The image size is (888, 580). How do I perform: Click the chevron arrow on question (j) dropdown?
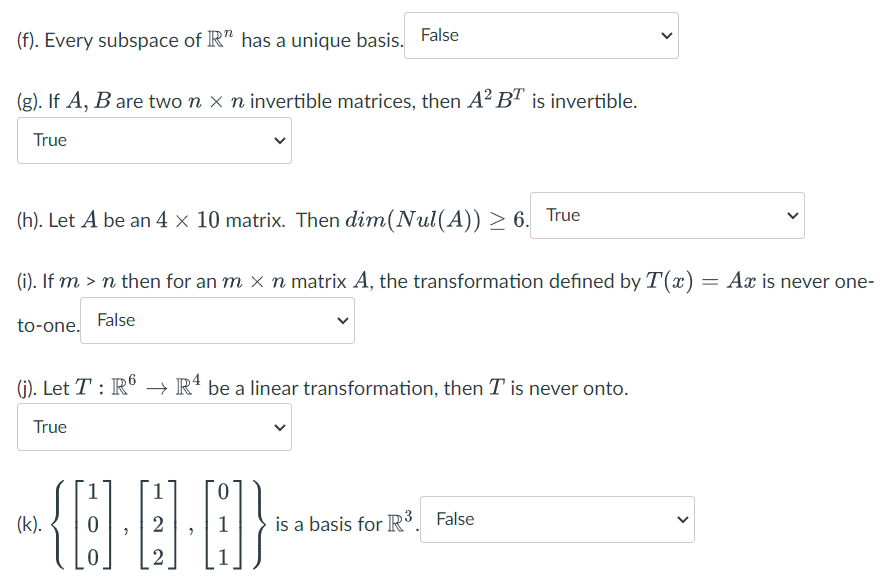(280, 428)
